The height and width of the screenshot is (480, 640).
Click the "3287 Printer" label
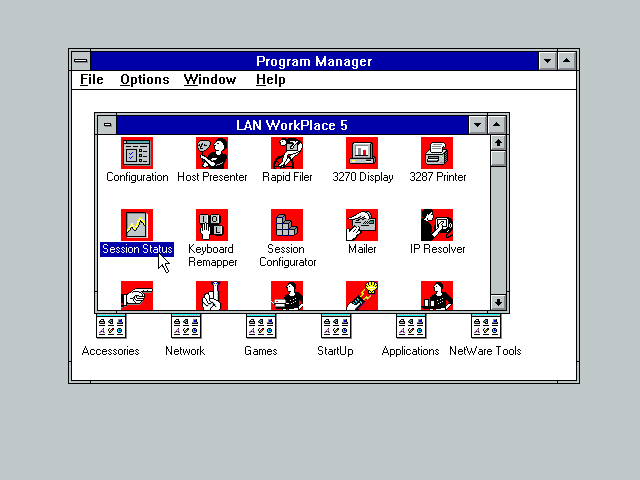tap(438, 177)
